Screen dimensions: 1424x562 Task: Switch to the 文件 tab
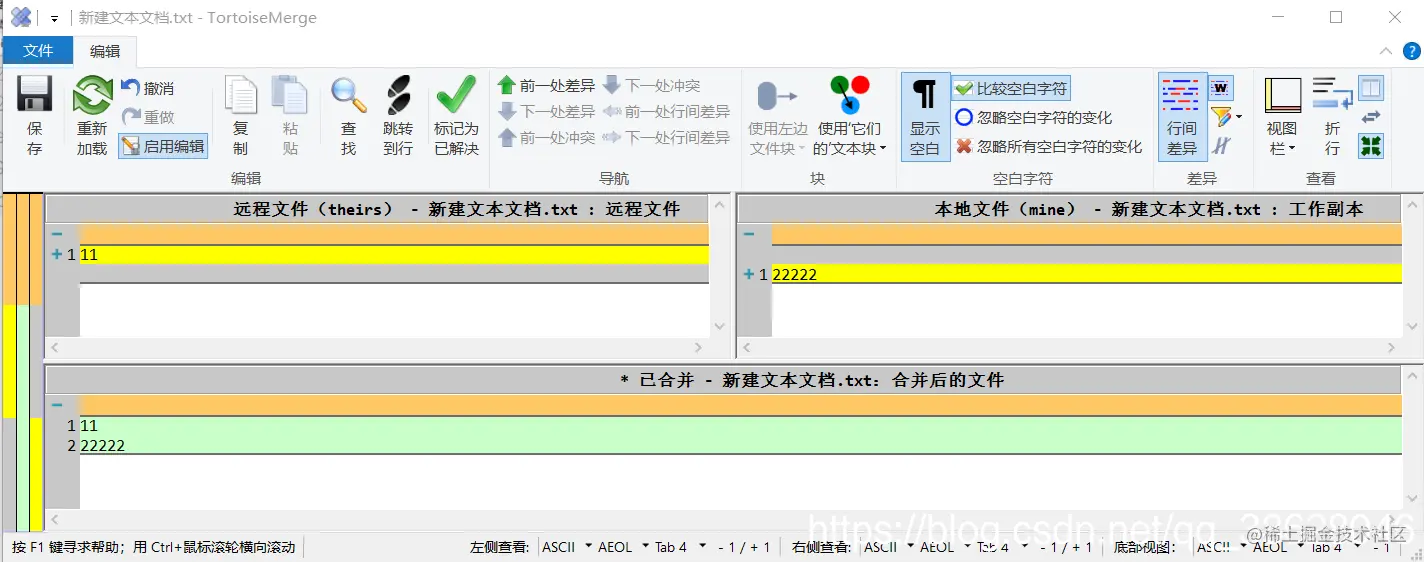tap(38, 51)
